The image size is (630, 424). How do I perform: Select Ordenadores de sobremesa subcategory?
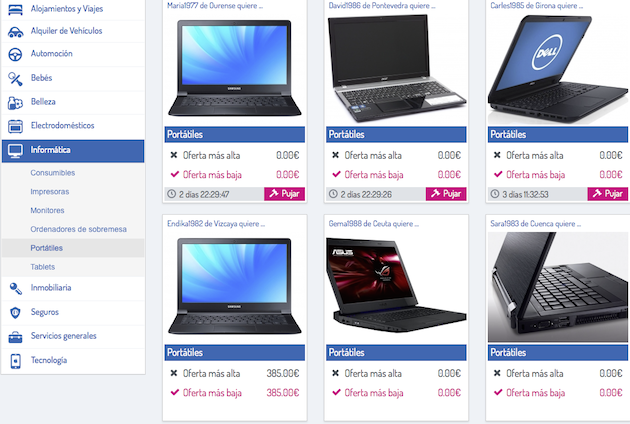(78, 229)
